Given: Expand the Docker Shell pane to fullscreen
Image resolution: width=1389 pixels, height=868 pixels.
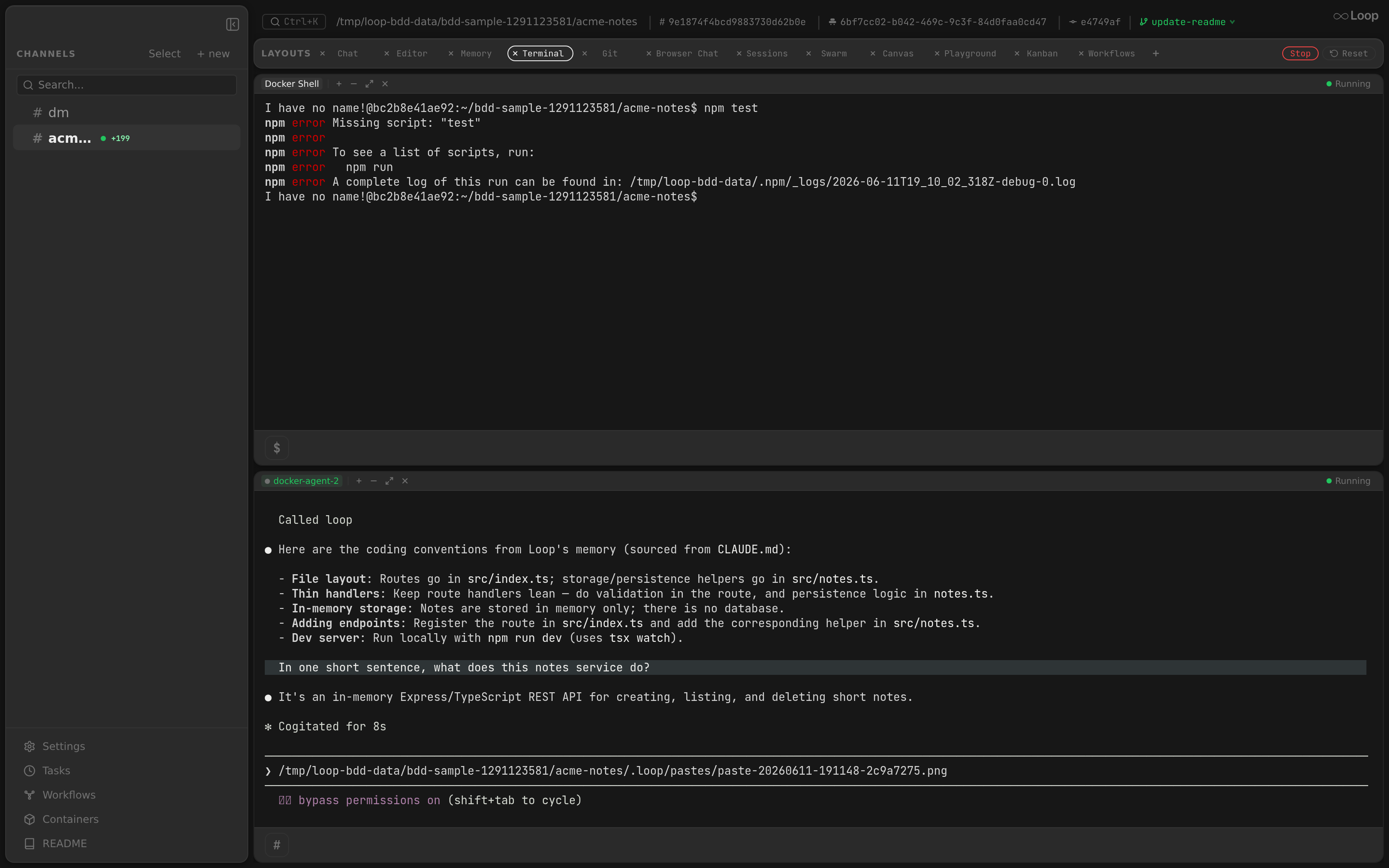Looking at the screenshot, I should click(x=370, y=84).
